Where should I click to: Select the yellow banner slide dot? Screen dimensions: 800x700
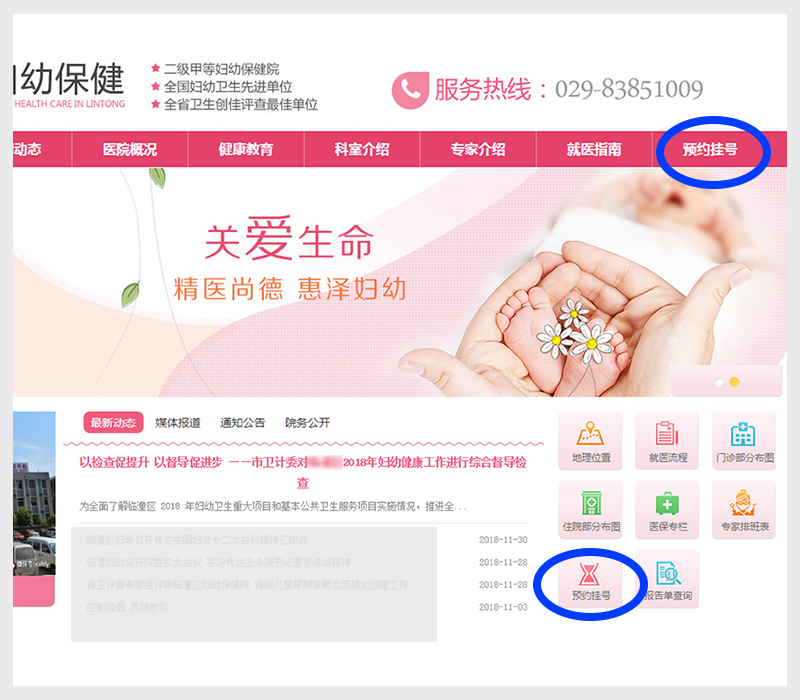[x=734, y=382]
